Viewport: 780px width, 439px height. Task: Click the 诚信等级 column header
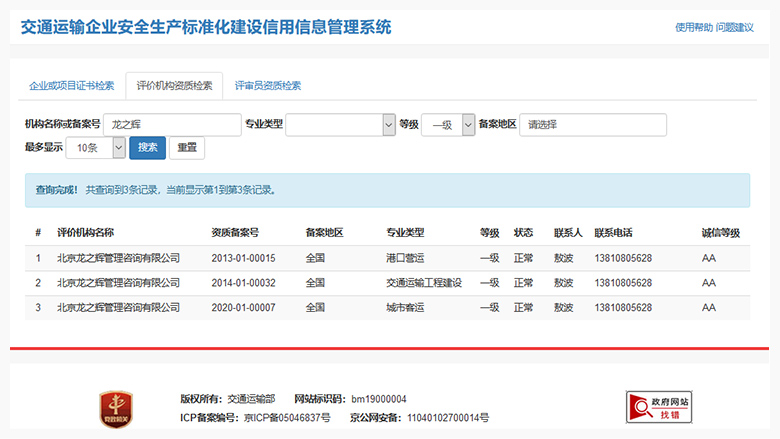pos(720,232)
